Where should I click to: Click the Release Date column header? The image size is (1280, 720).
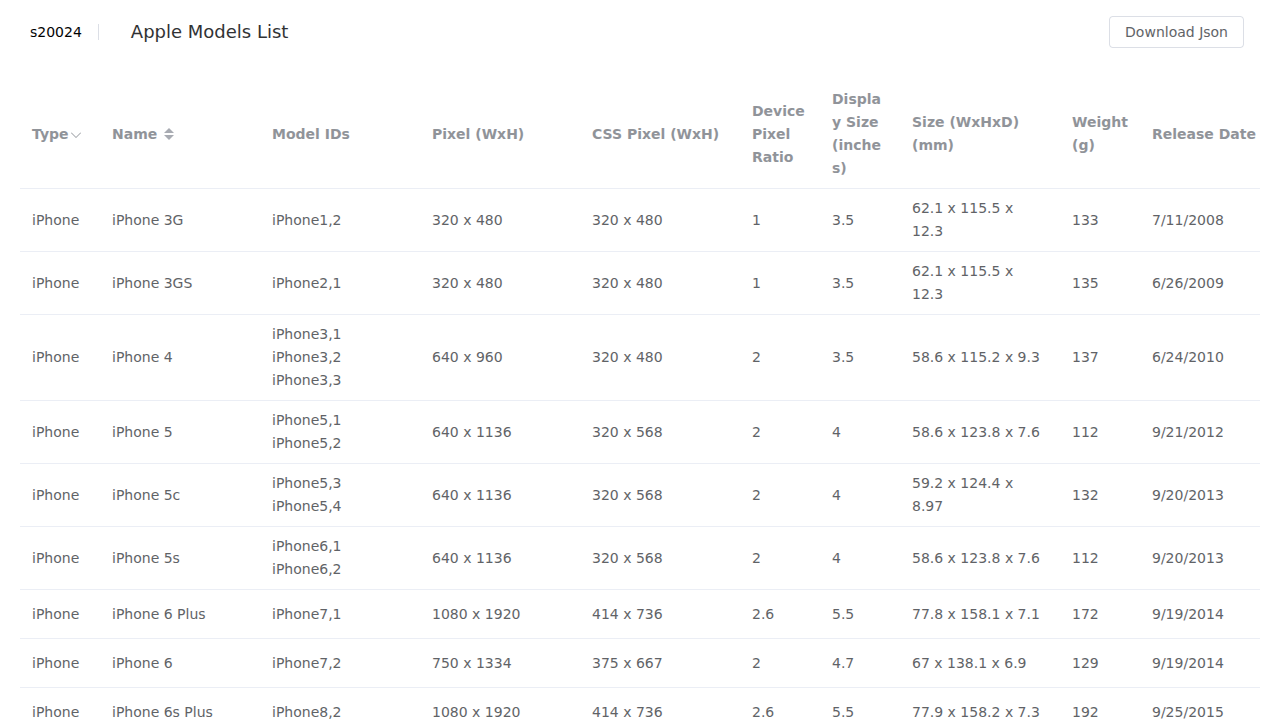point(1203,134)
